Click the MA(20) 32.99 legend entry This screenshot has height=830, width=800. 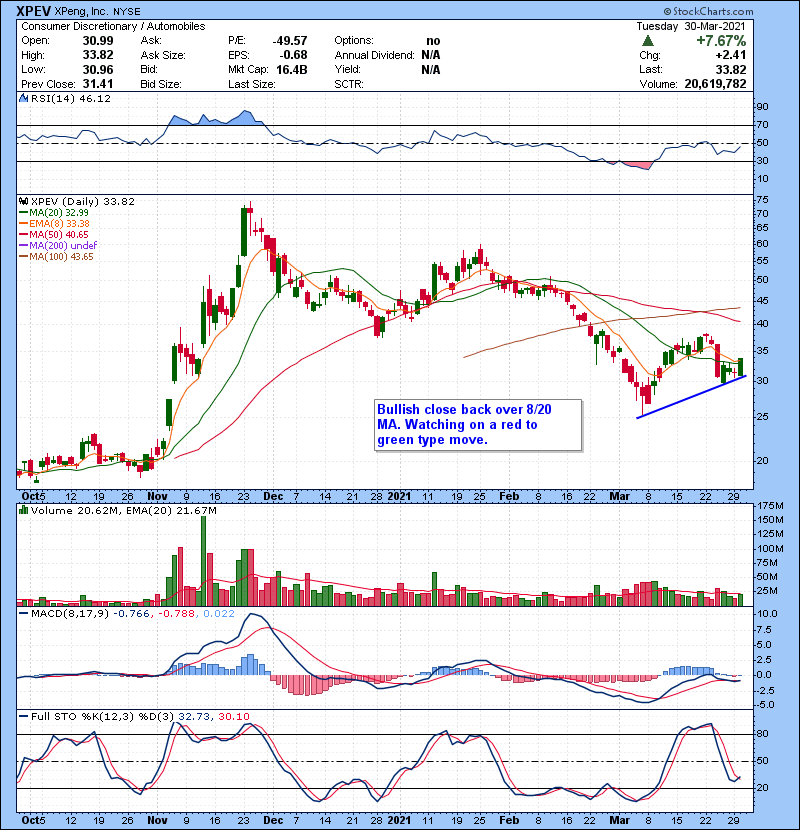(54, 213)
